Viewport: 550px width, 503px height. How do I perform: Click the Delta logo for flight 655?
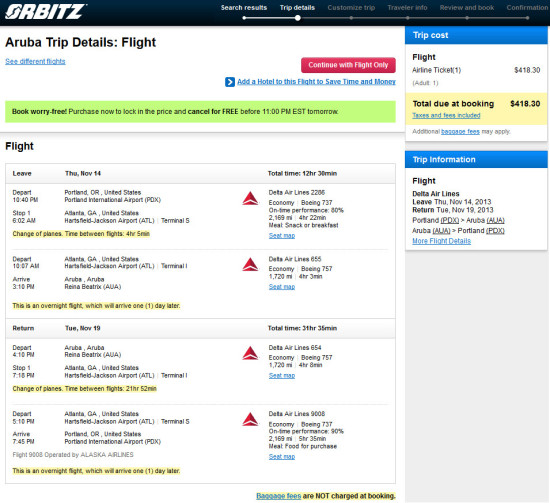(250, 264)
